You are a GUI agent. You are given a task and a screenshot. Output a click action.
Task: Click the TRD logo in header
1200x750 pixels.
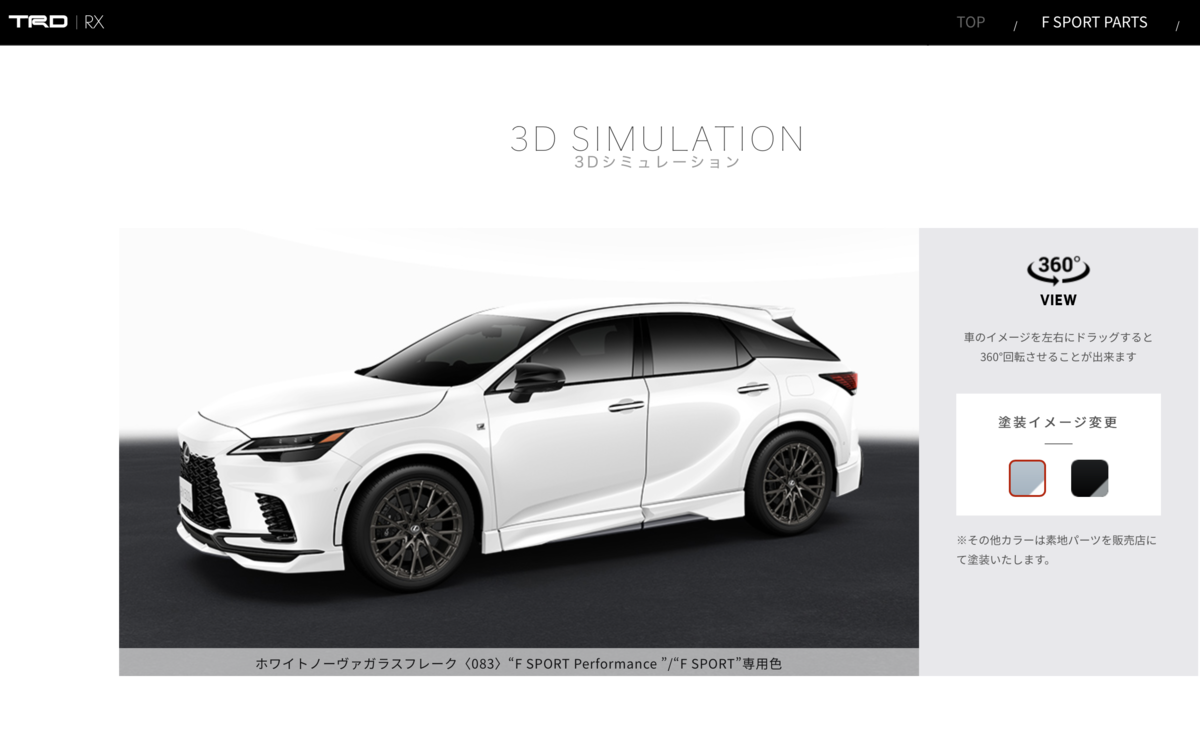[38, 21]
